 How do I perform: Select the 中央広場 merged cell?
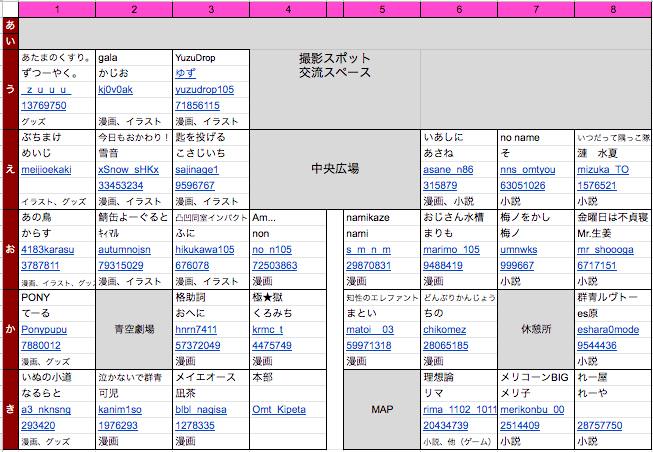tap(335, 169)
